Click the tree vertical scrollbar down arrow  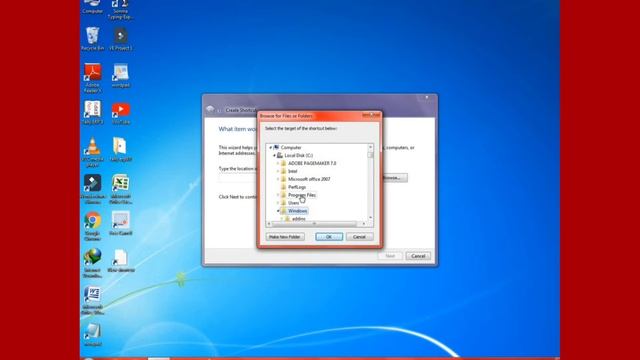[x=371, y=218]
